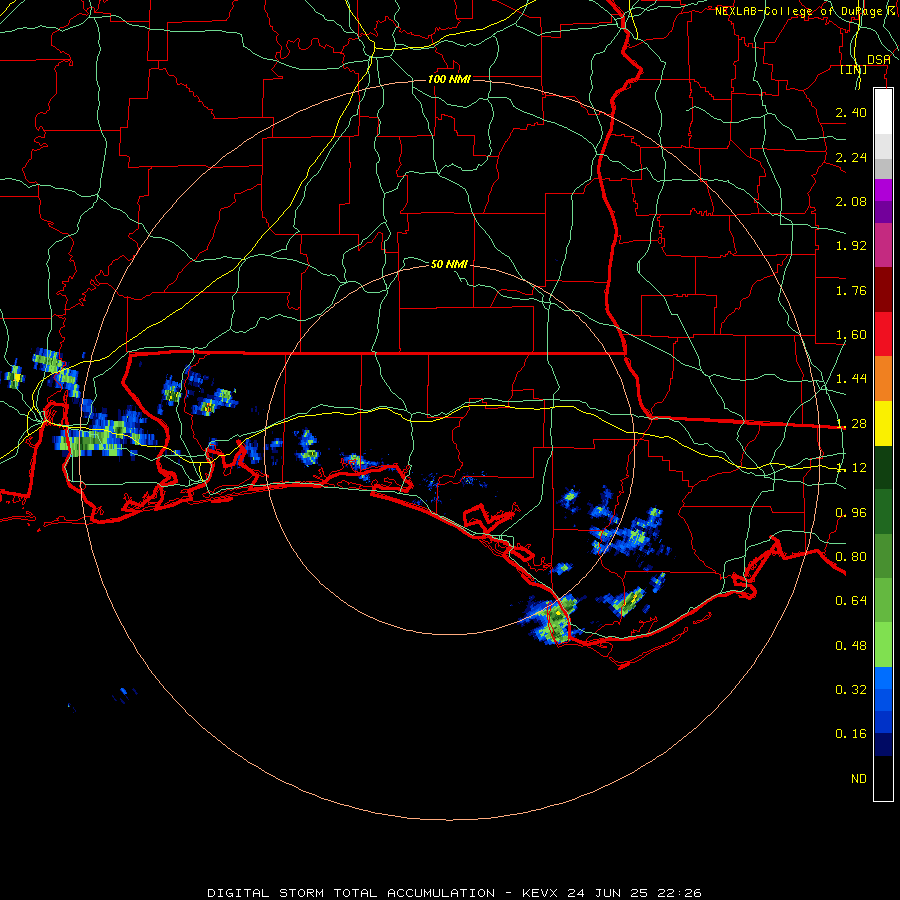Pick the orange band in the accumulation scale
900x900 pixels.
[x=883, y=378]
